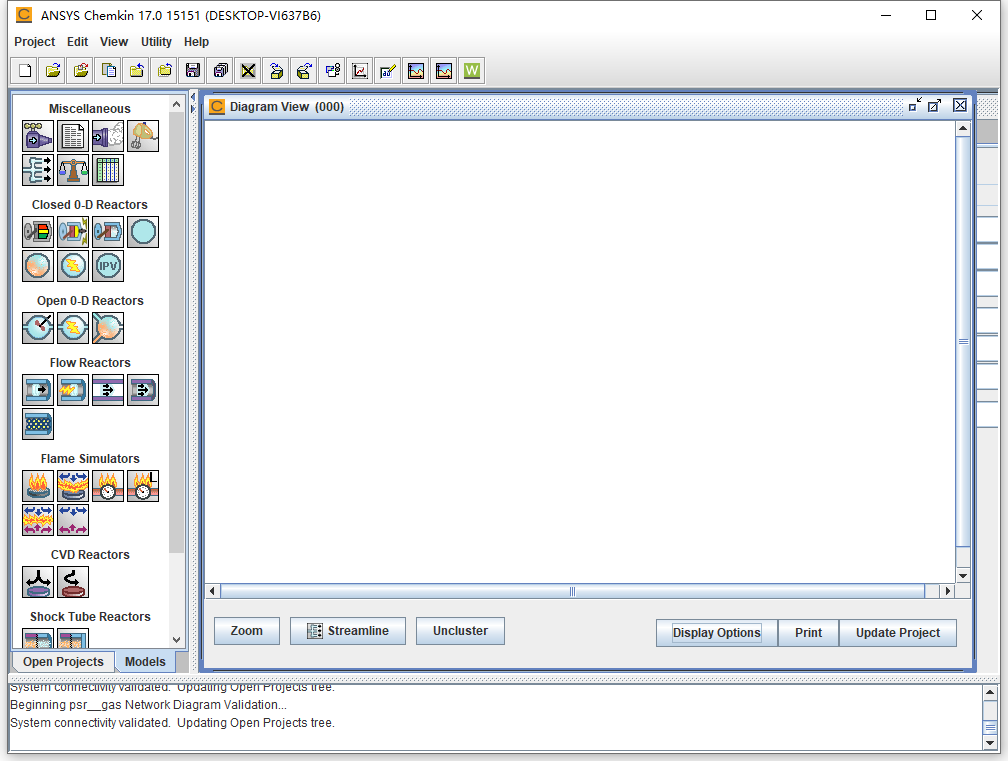Click Diagram View vertical scroll-up arrow
This screenshot has width=1008, height=761.
[963, 129]
